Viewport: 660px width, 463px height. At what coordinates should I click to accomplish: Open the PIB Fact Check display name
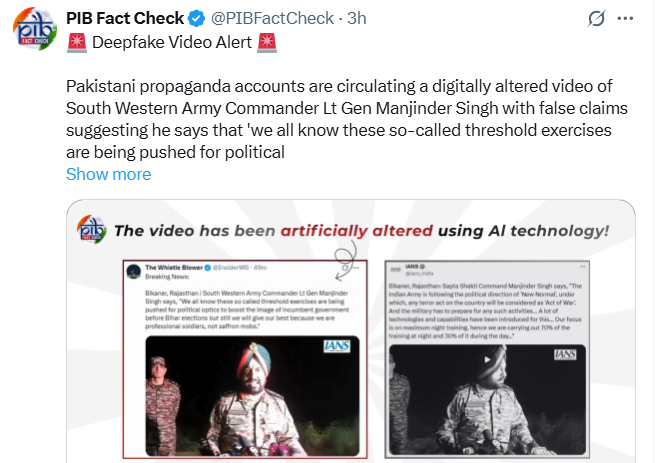[125, 18]
